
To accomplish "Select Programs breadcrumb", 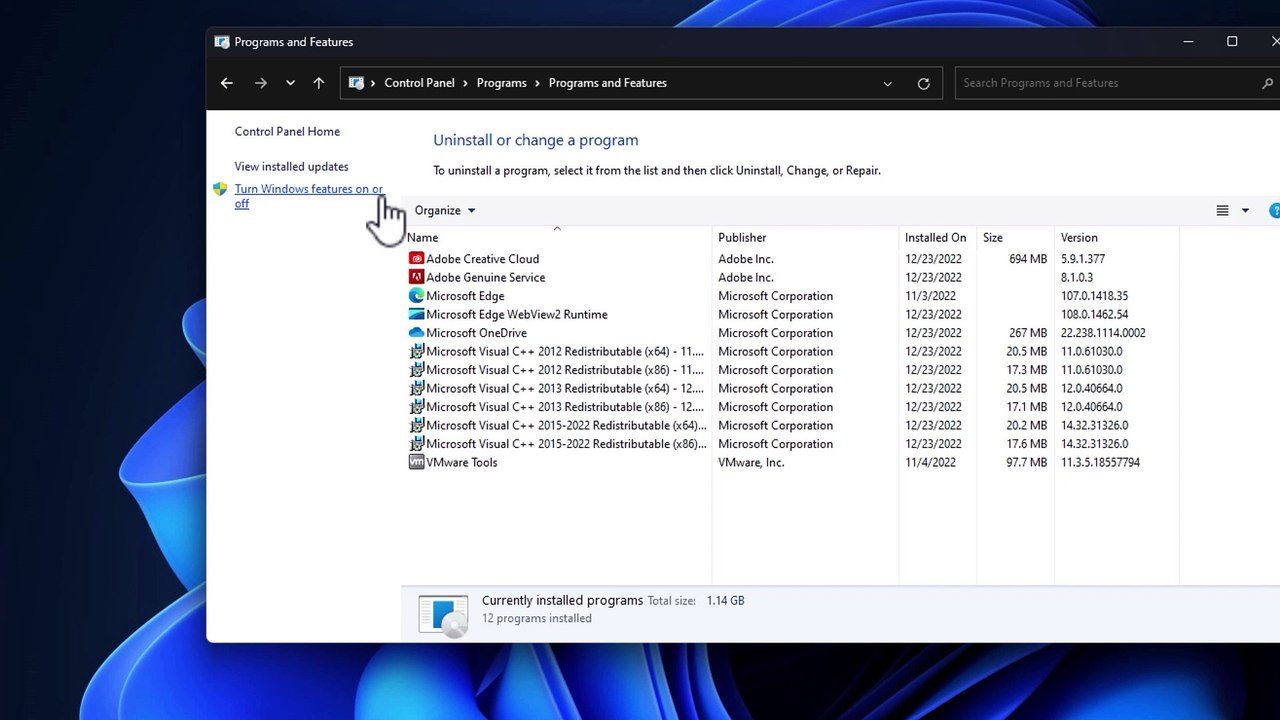I will pos(501,83).
